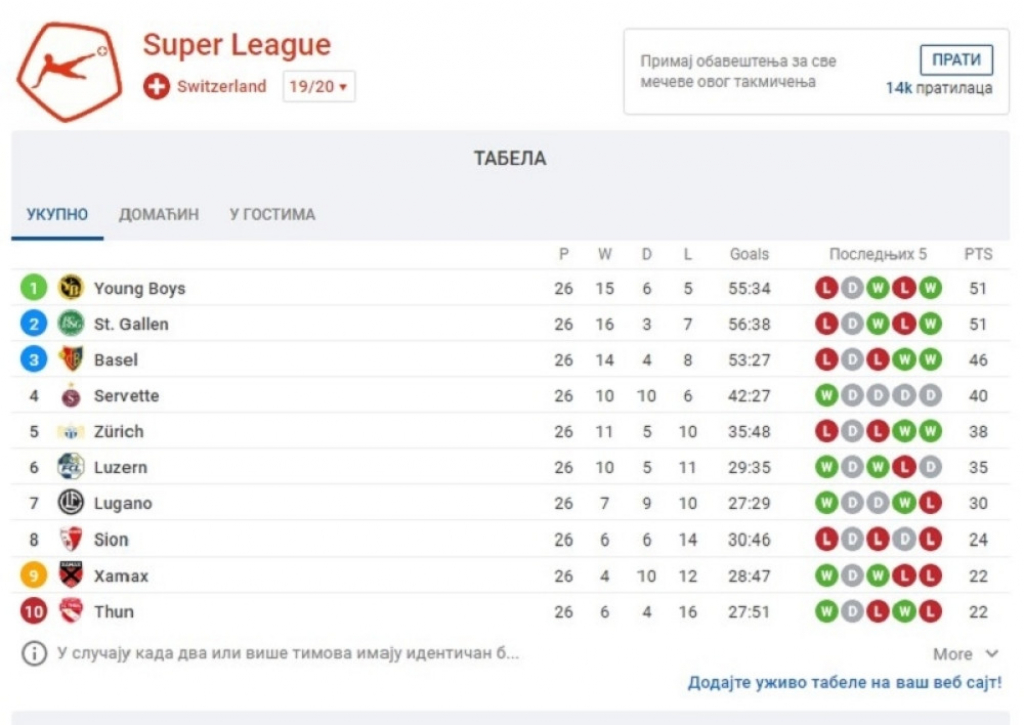1024x725 pixels.
Task: Open the Switzerland country link
Action: tap(222, 87)
